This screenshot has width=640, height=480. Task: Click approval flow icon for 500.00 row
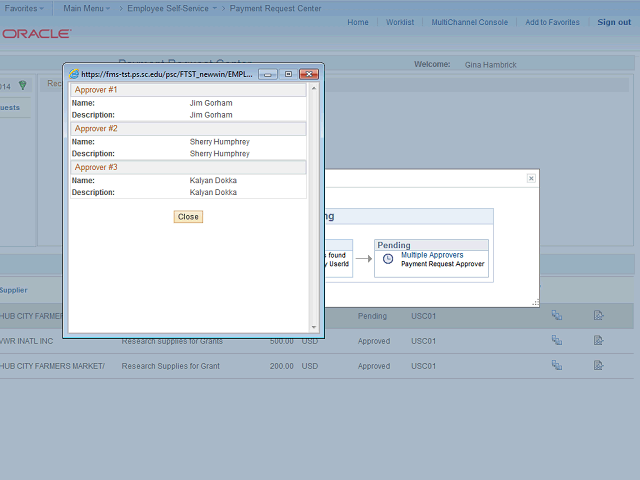[x=557, y=341]
